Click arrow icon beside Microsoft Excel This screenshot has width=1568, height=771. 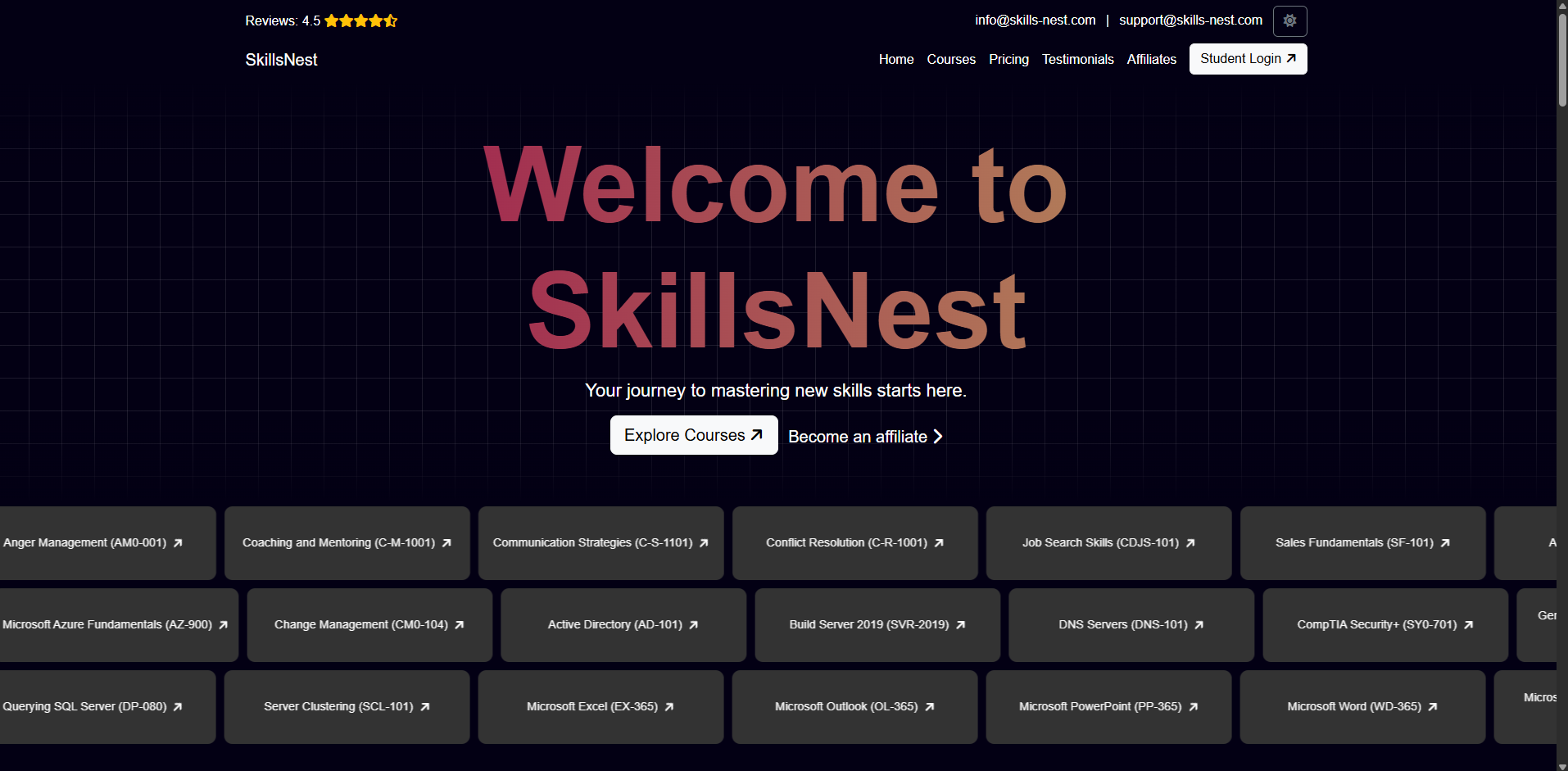coord(669,706)
